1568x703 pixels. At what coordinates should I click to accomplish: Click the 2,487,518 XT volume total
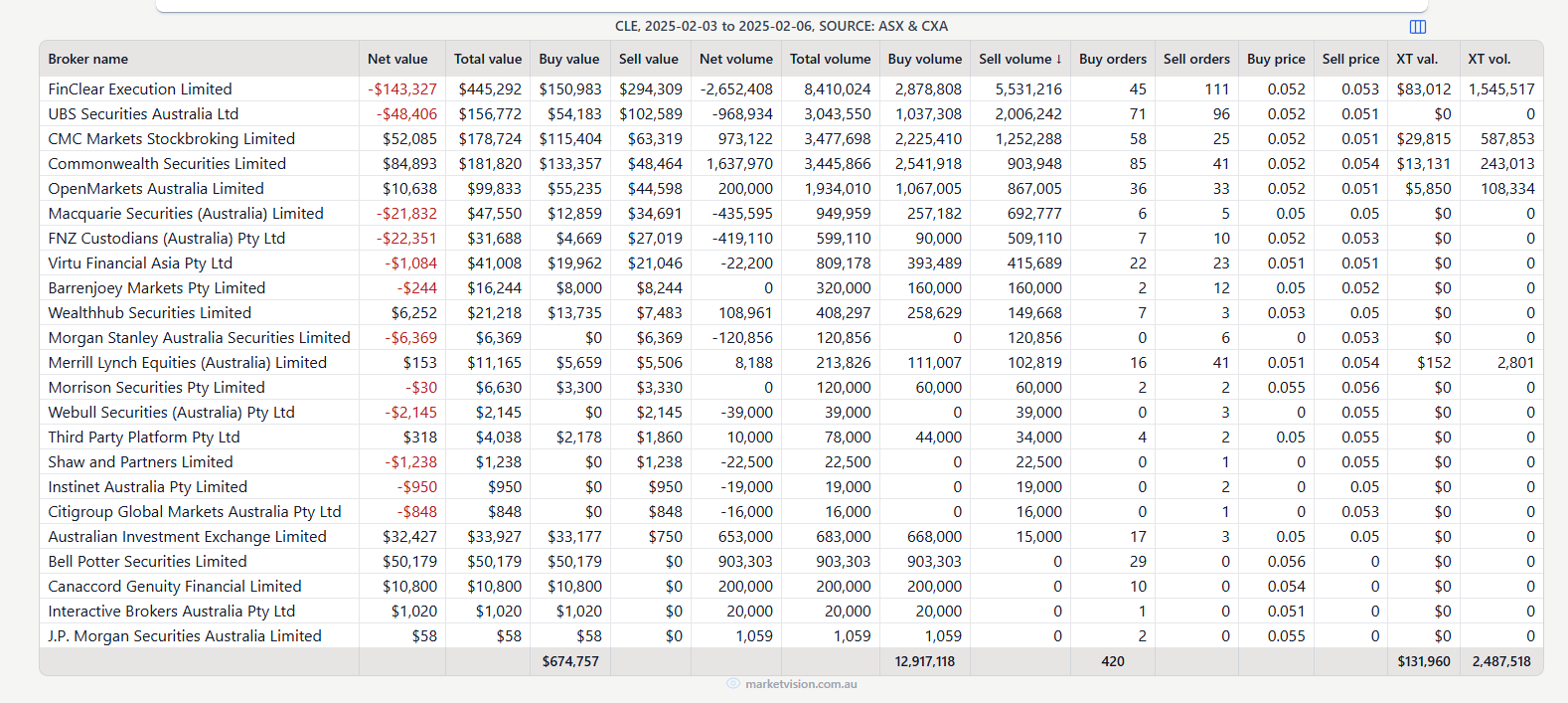point(1501,661)
